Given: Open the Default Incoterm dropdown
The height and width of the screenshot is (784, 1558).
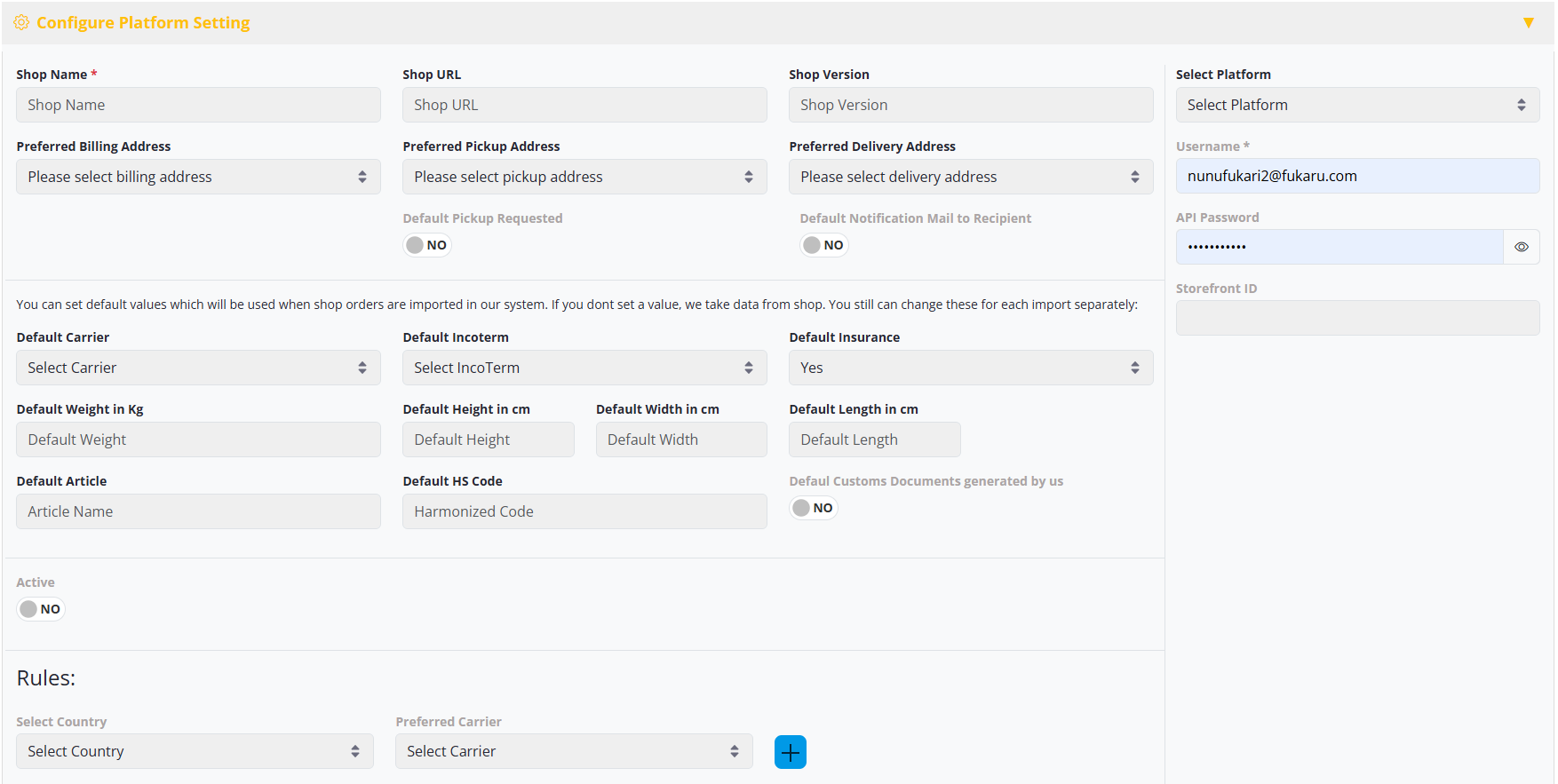Looking at the screenshot, I should coord(584,368).
